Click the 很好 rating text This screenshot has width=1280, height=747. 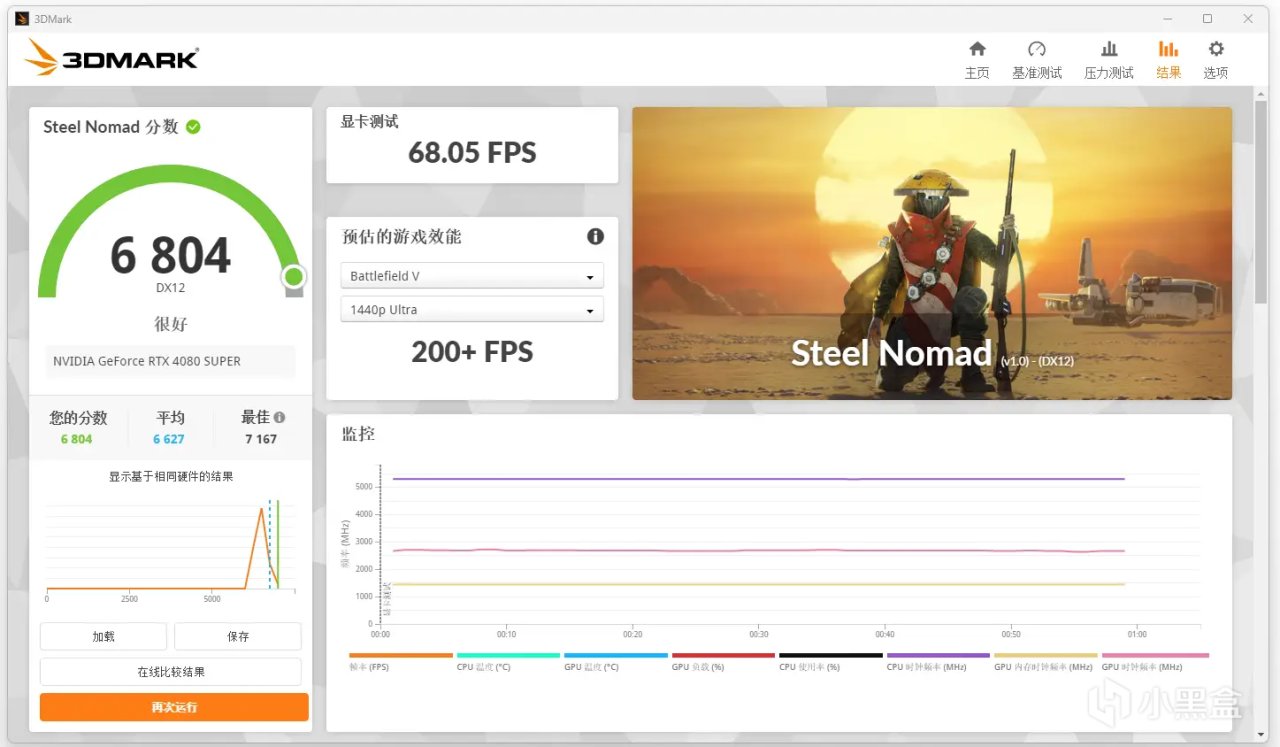(x=171, y=324)
